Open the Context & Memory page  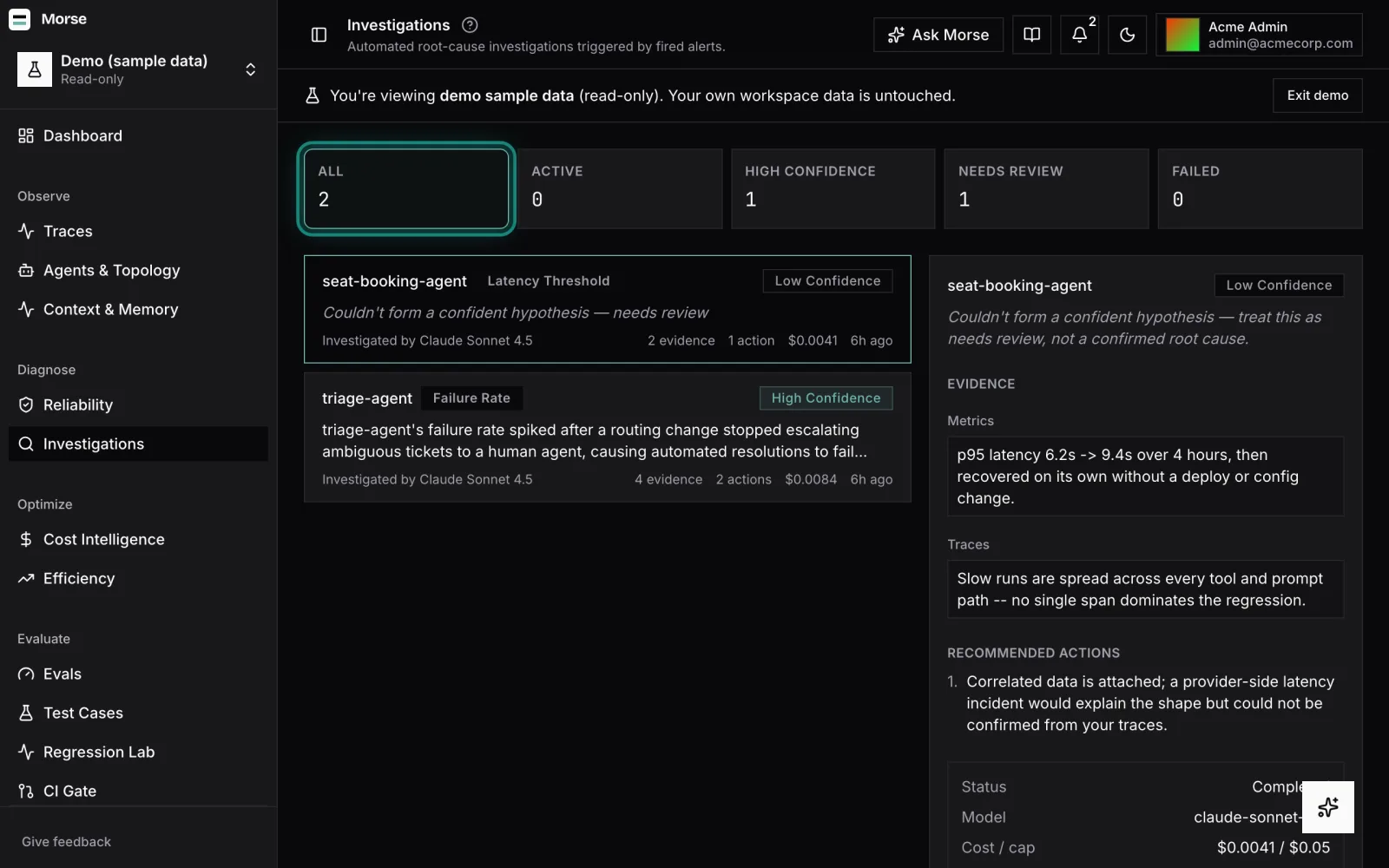coord(138,309)
